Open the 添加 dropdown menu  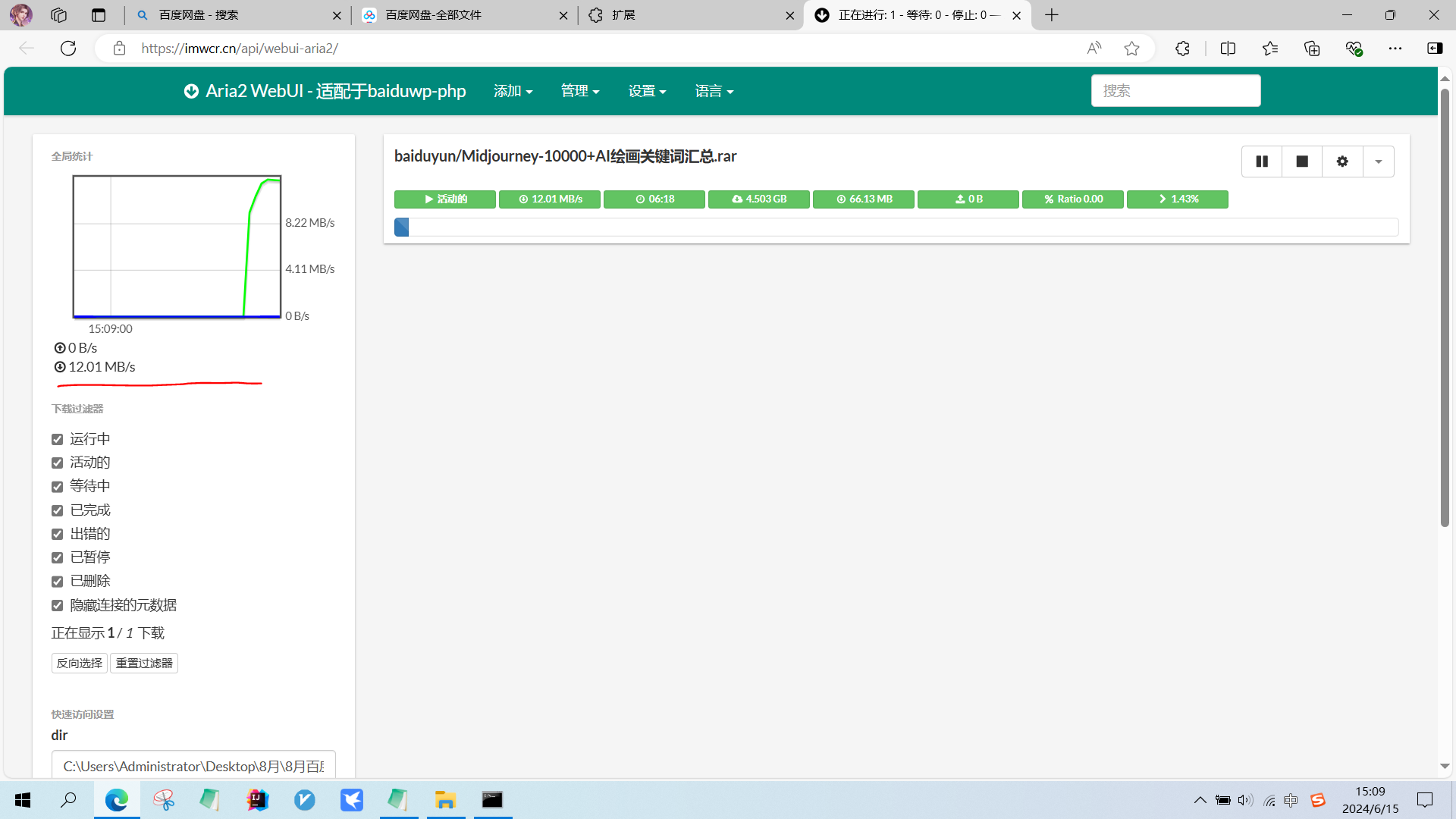pos(513,91)
